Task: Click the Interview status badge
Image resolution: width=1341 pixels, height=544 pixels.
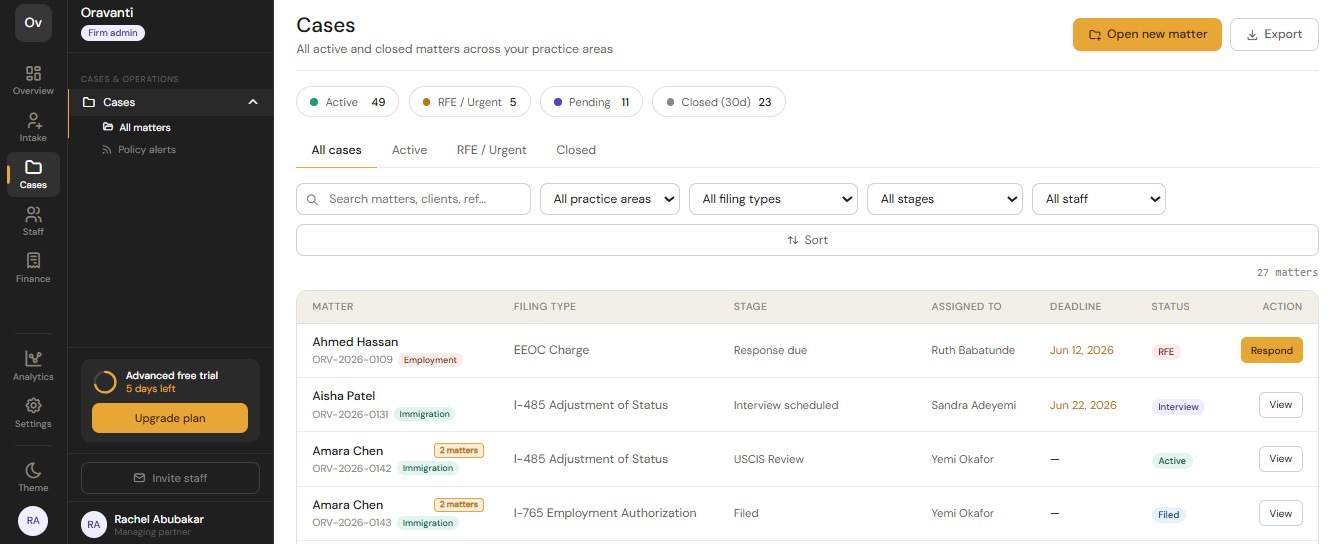Action: [1178, 407]
